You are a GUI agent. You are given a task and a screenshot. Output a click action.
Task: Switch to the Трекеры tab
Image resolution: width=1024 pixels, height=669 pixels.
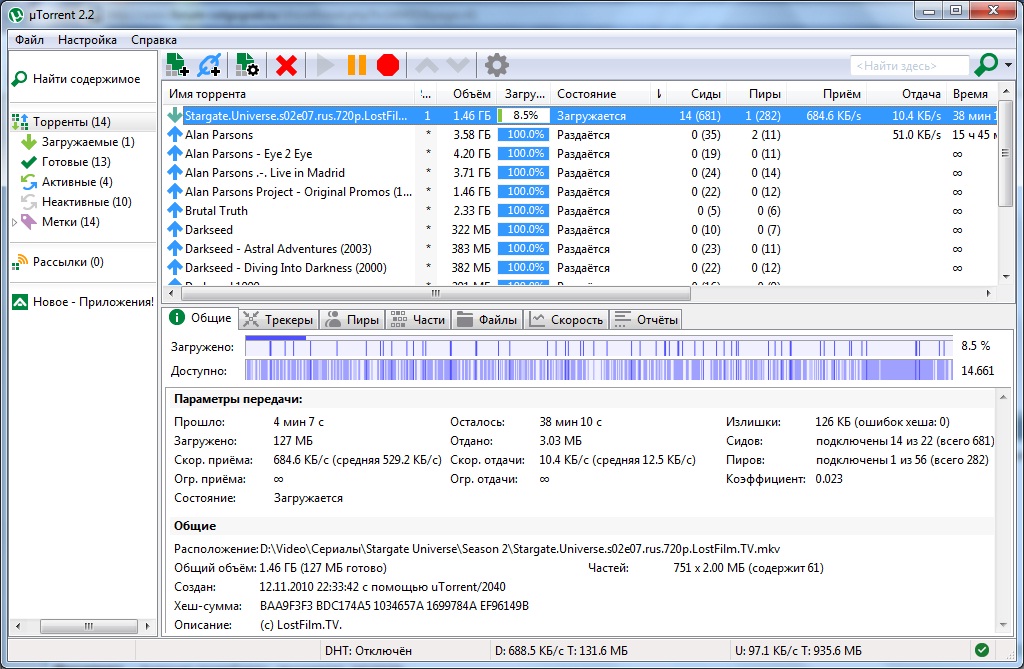[279, 320]
